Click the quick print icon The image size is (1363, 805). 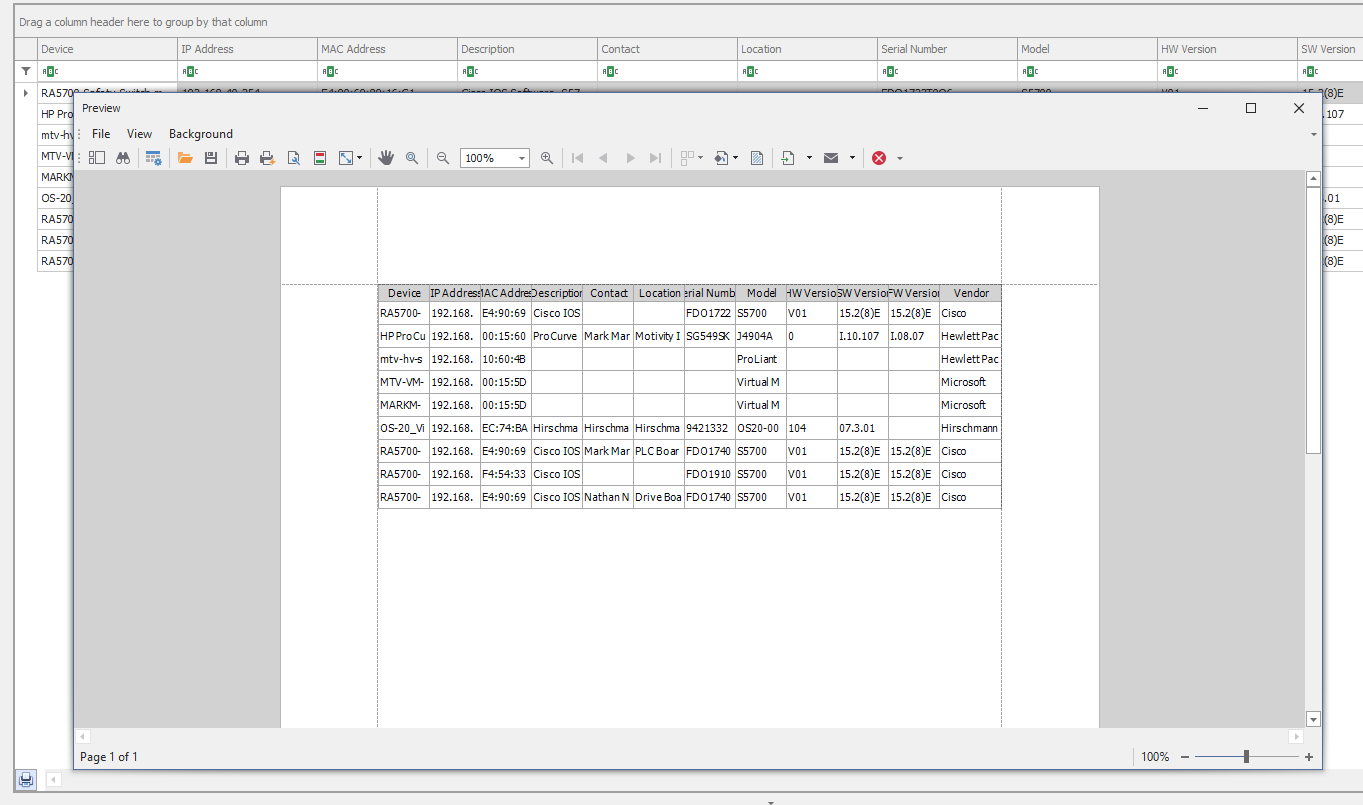tap(267, 158)
